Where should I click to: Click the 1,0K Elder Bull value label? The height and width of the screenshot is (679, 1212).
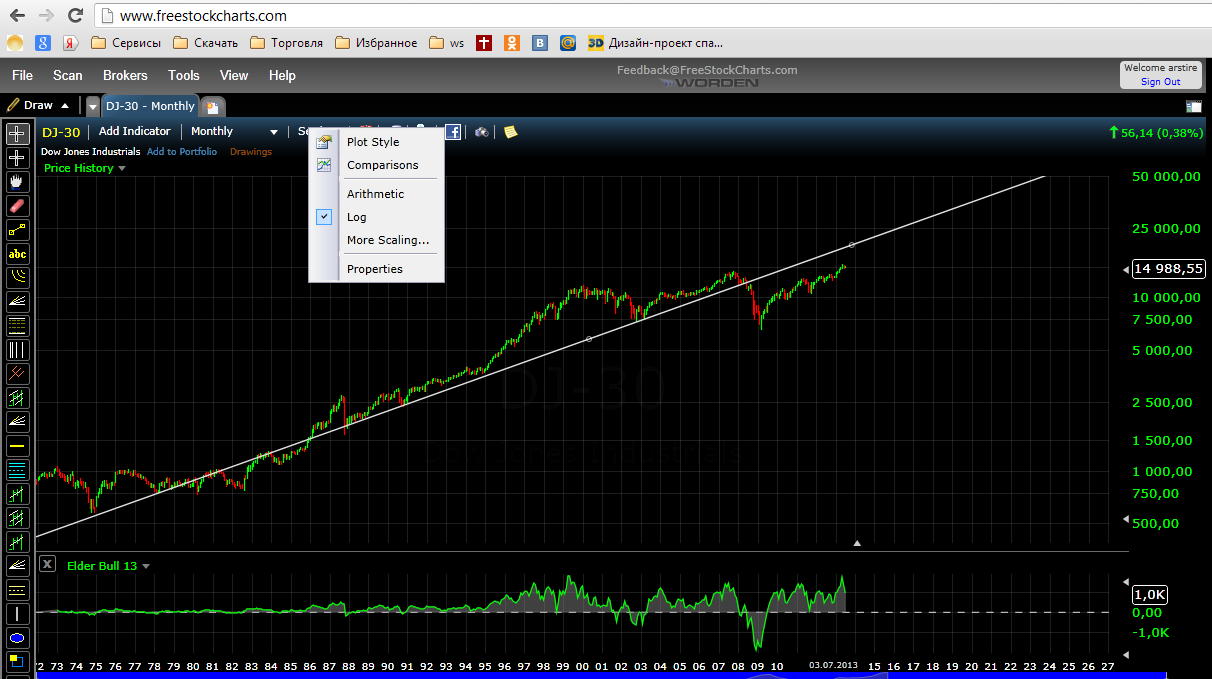pos(1149,595)
